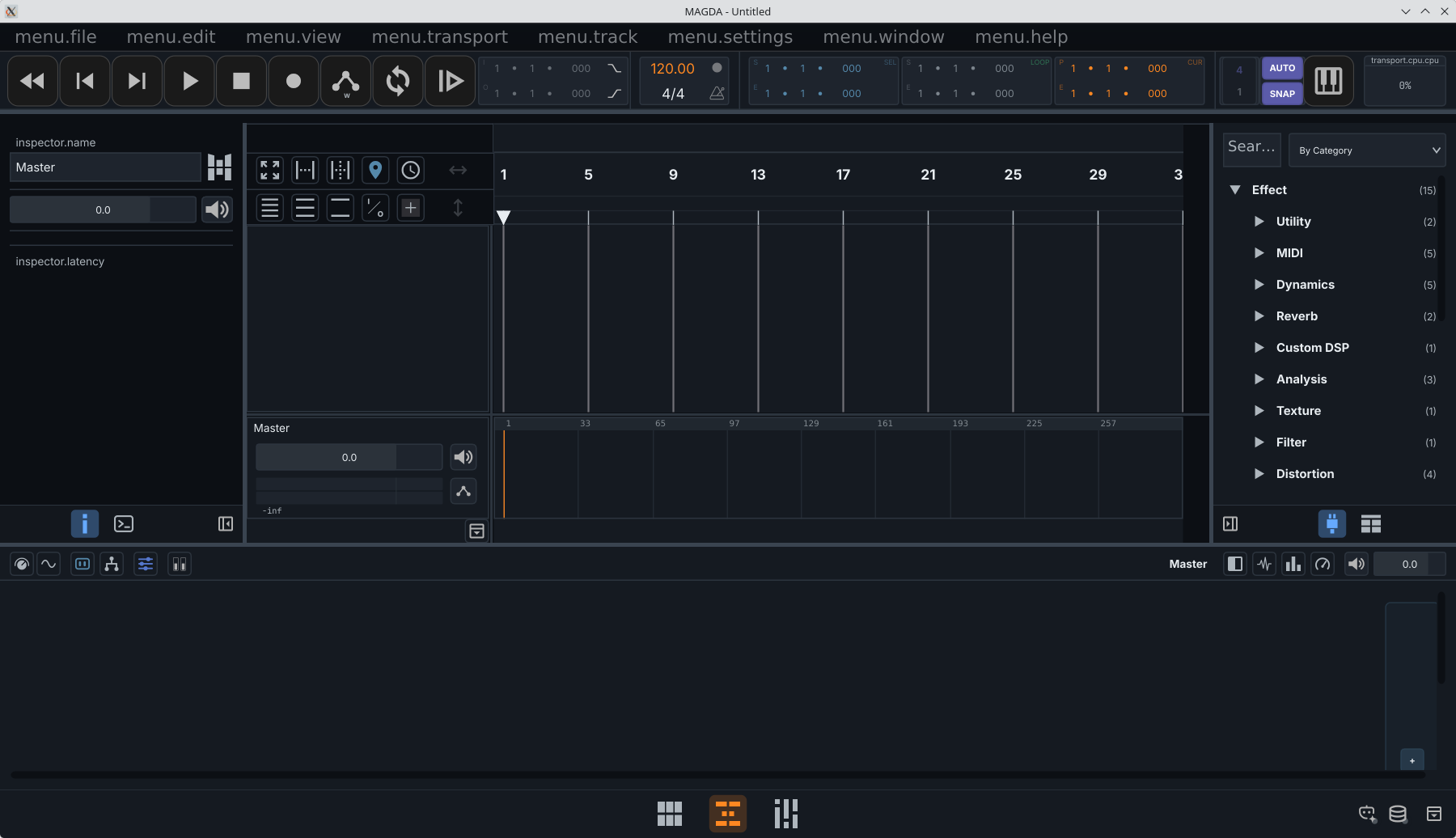1456x838 pixels.
Task: Click the bar chart analyzer icon
Action: point(1293,564)
